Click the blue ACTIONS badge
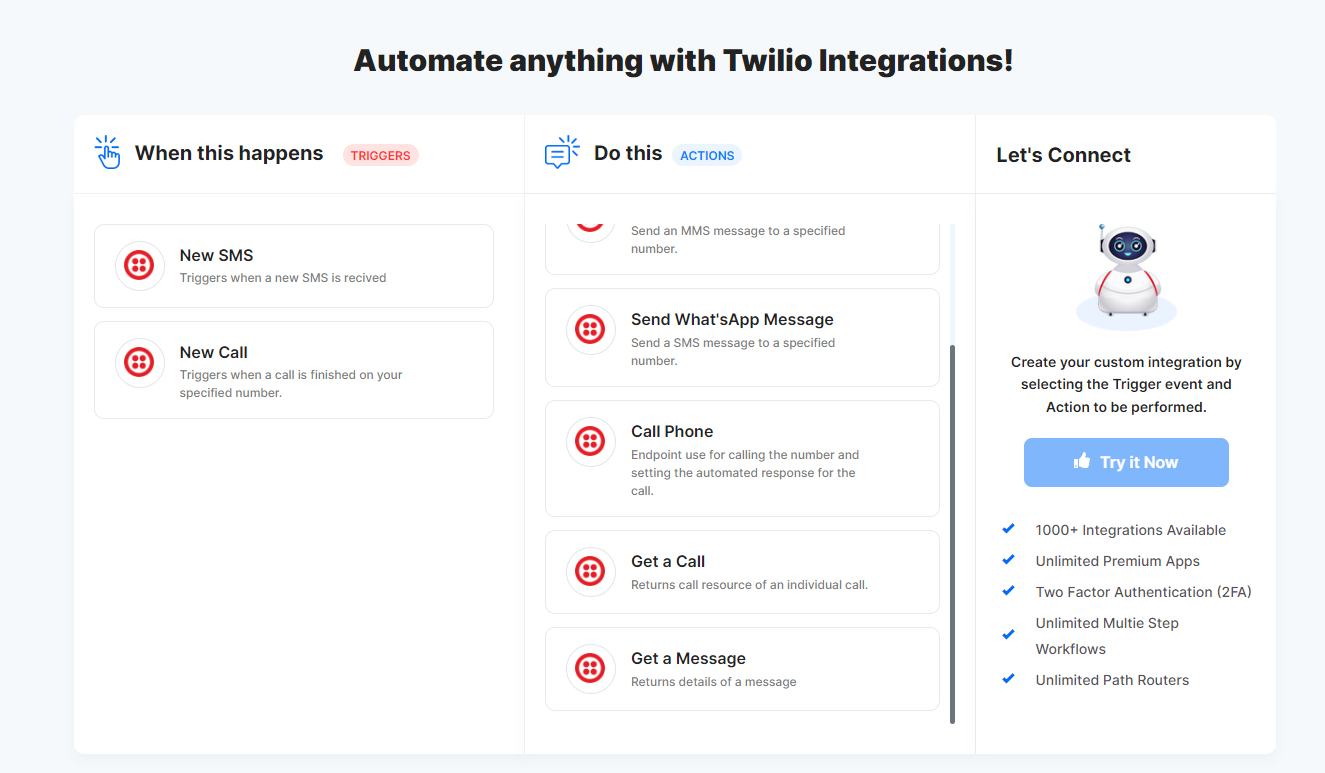Viewport: 1325px width, 773px height. (x=707, y=155)
